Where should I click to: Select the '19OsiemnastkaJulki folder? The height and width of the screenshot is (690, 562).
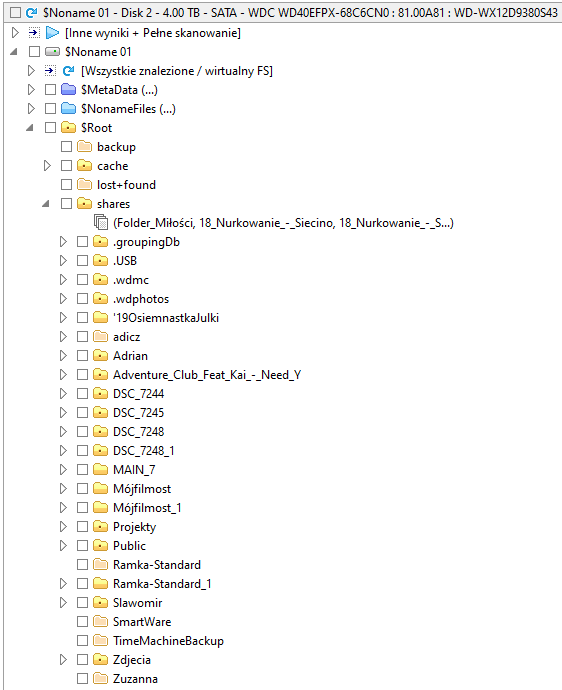click(x=166, y=318)
